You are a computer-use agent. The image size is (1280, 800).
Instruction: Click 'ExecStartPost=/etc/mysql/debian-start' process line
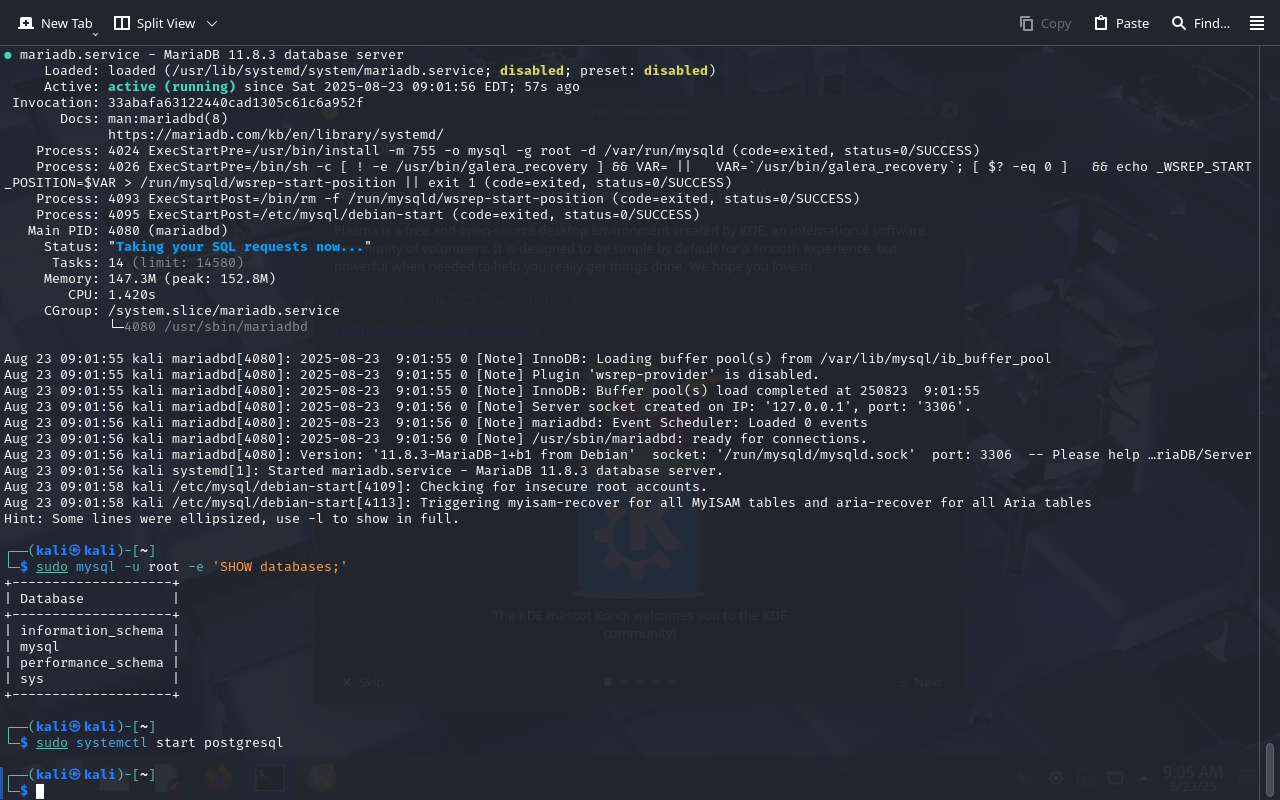click(368, 215)
